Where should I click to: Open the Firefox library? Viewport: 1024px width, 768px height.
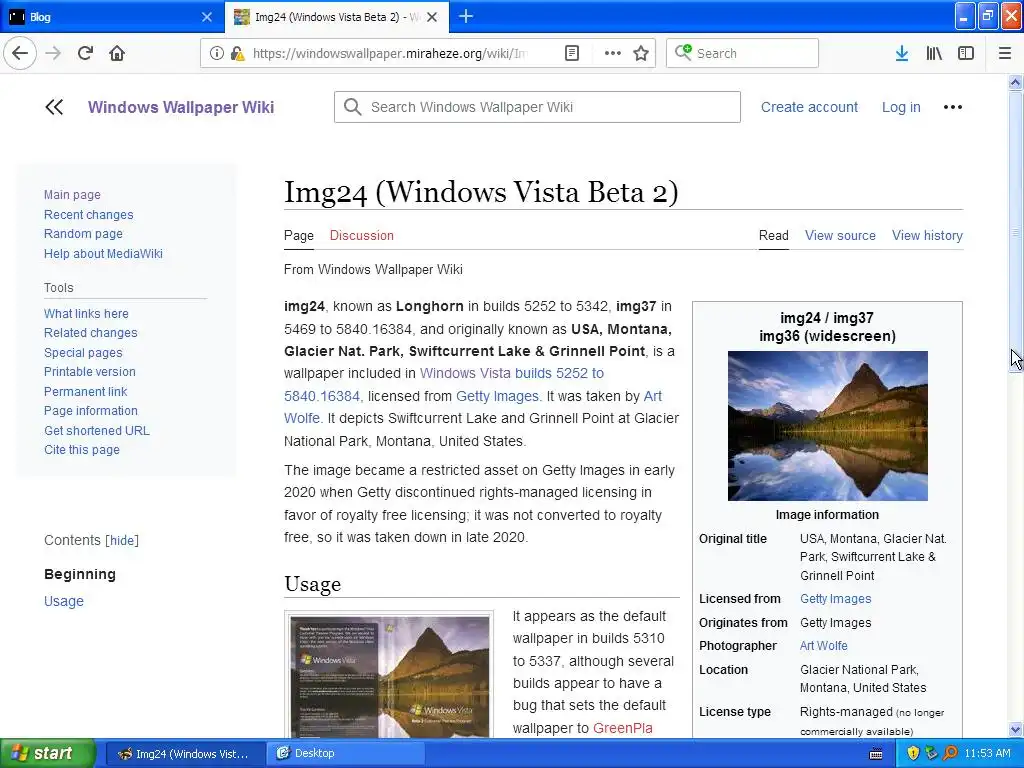(x=934, y=53)
